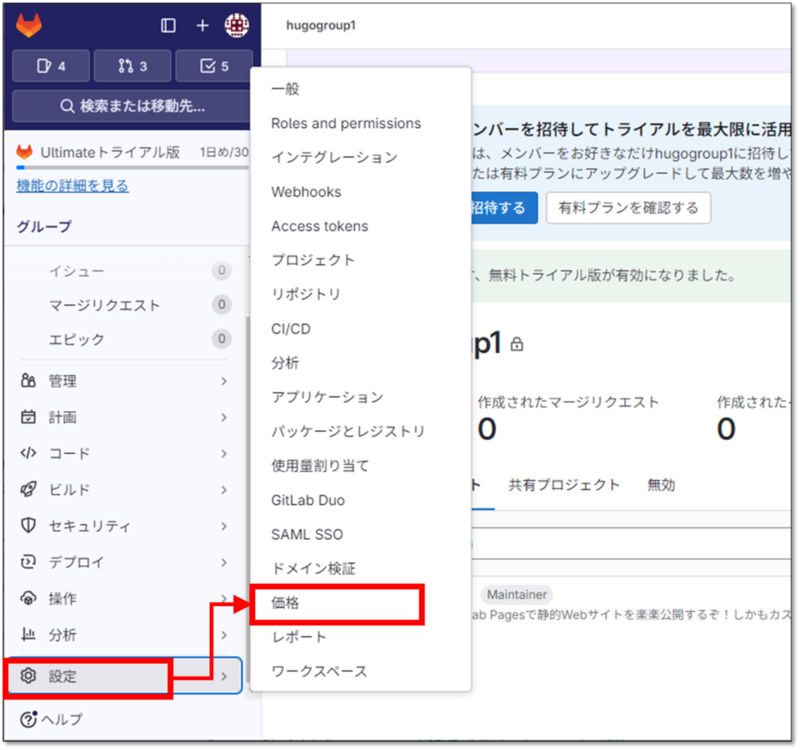The width and height of the screenshot is (800, 750).
Task: Expand the デプロイ section in sidebar
Action: (62, 562)
